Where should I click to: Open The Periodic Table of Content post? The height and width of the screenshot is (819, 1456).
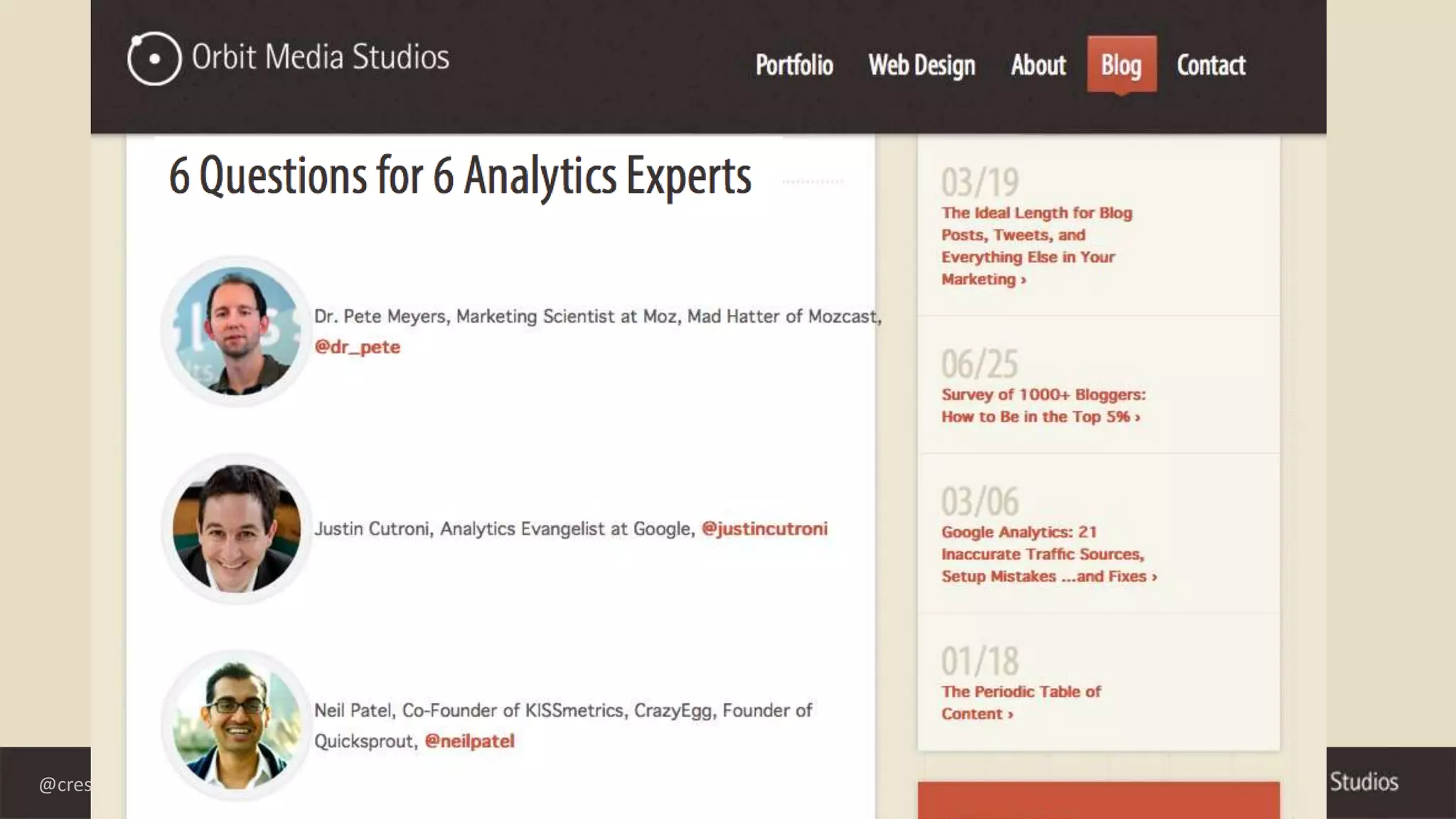tap(1020, 702)
